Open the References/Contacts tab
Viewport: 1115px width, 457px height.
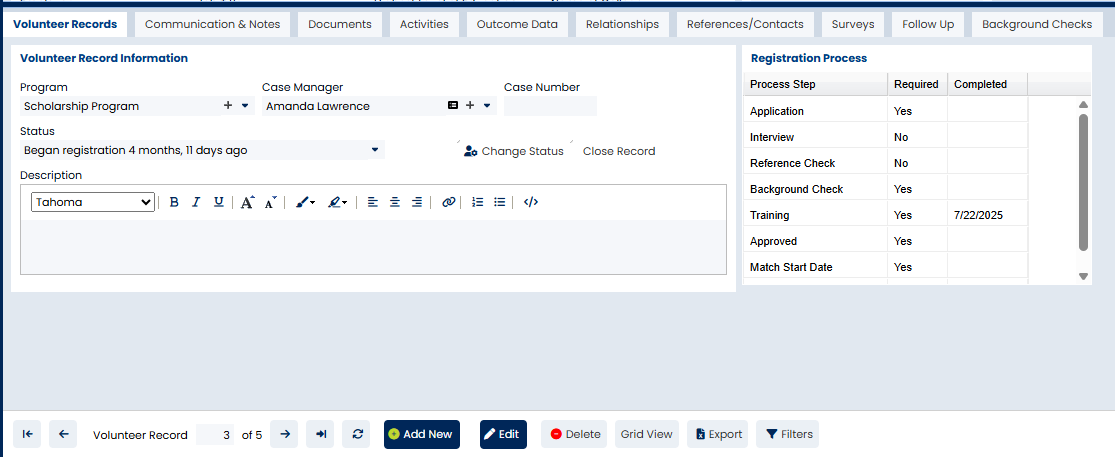click(x=745, y=24)
